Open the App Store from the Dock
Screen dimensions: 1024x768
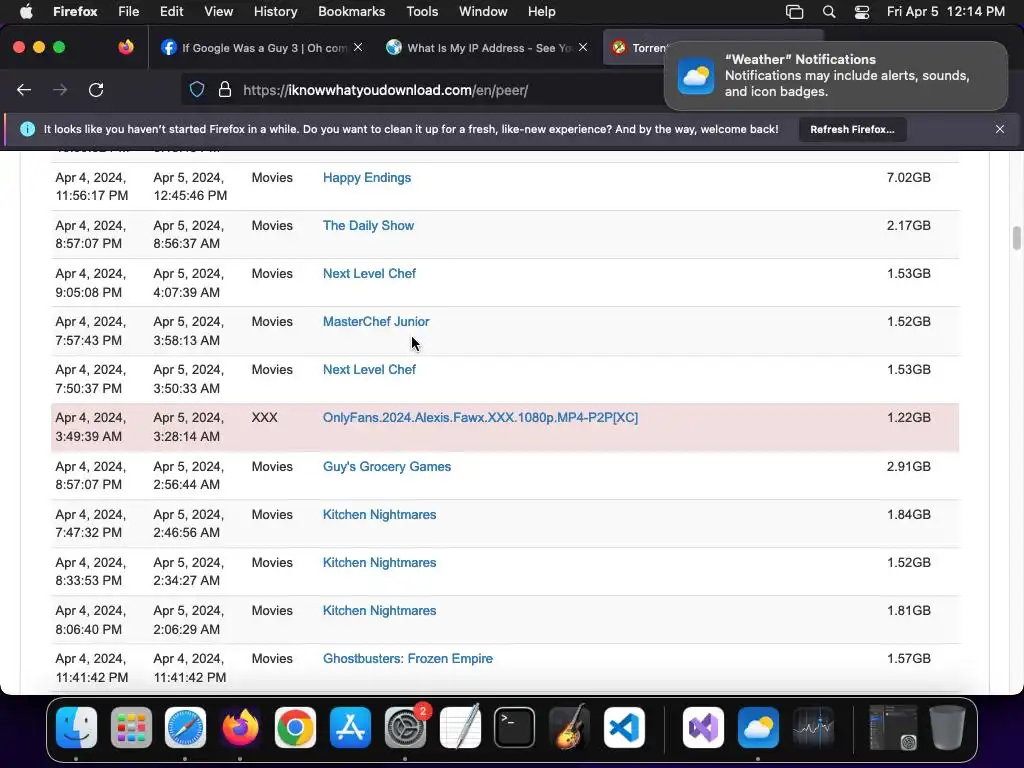click(x=351, y=727)
